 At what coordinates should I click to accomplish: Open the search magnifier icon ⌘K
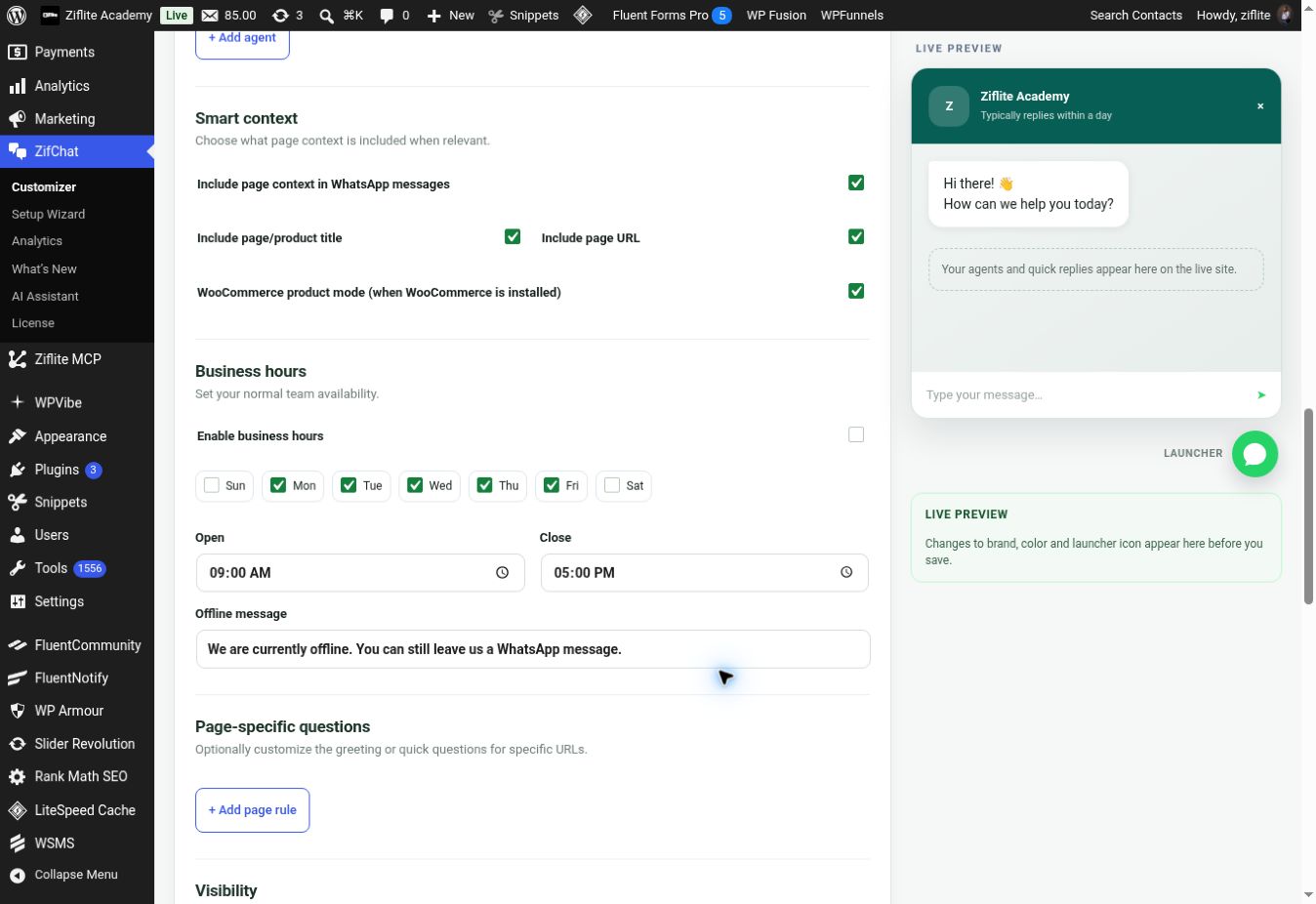click(327, 16)
